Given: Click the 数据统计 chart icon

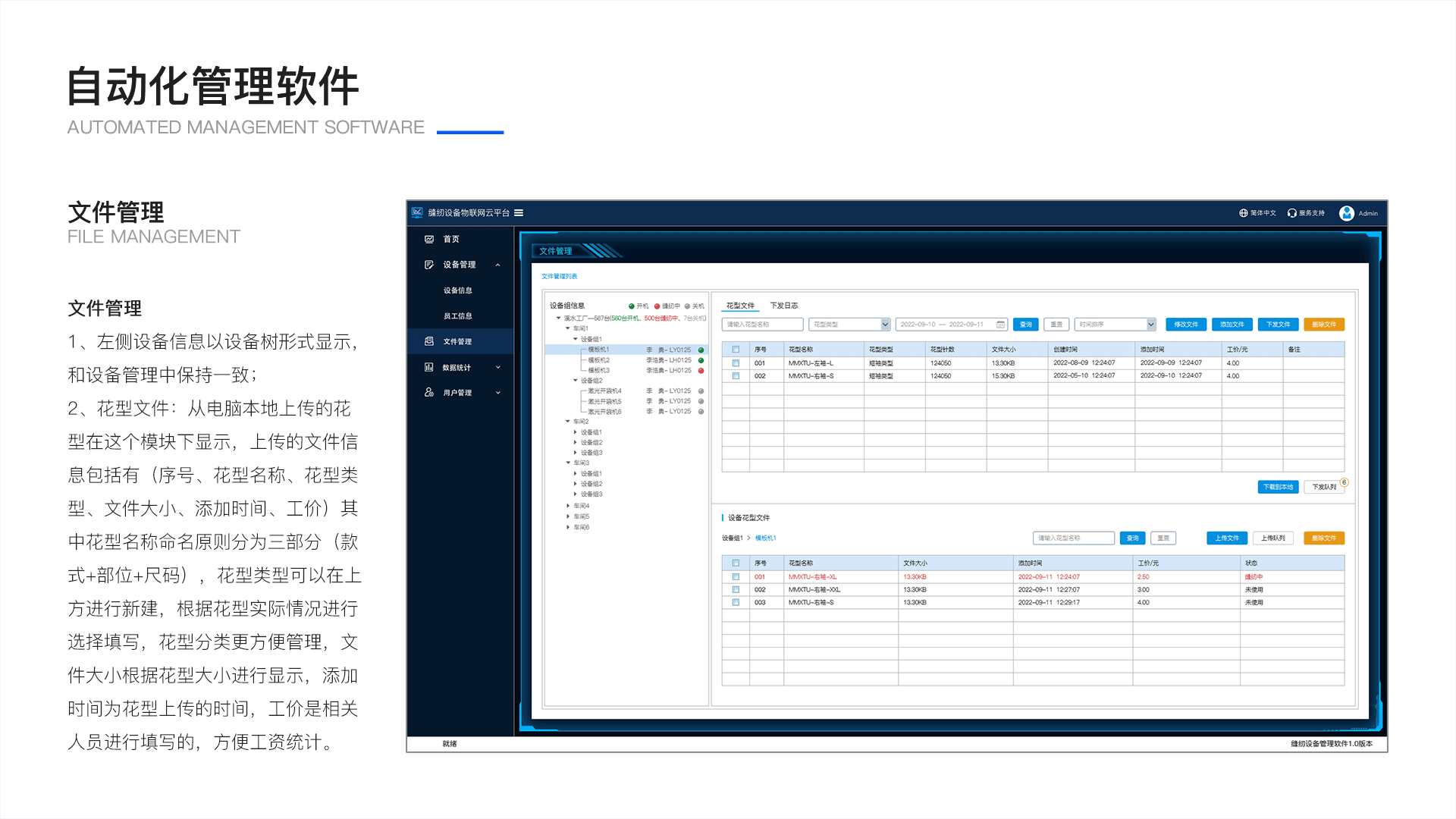Looking at the screenshot, I should tap(429, 367).
